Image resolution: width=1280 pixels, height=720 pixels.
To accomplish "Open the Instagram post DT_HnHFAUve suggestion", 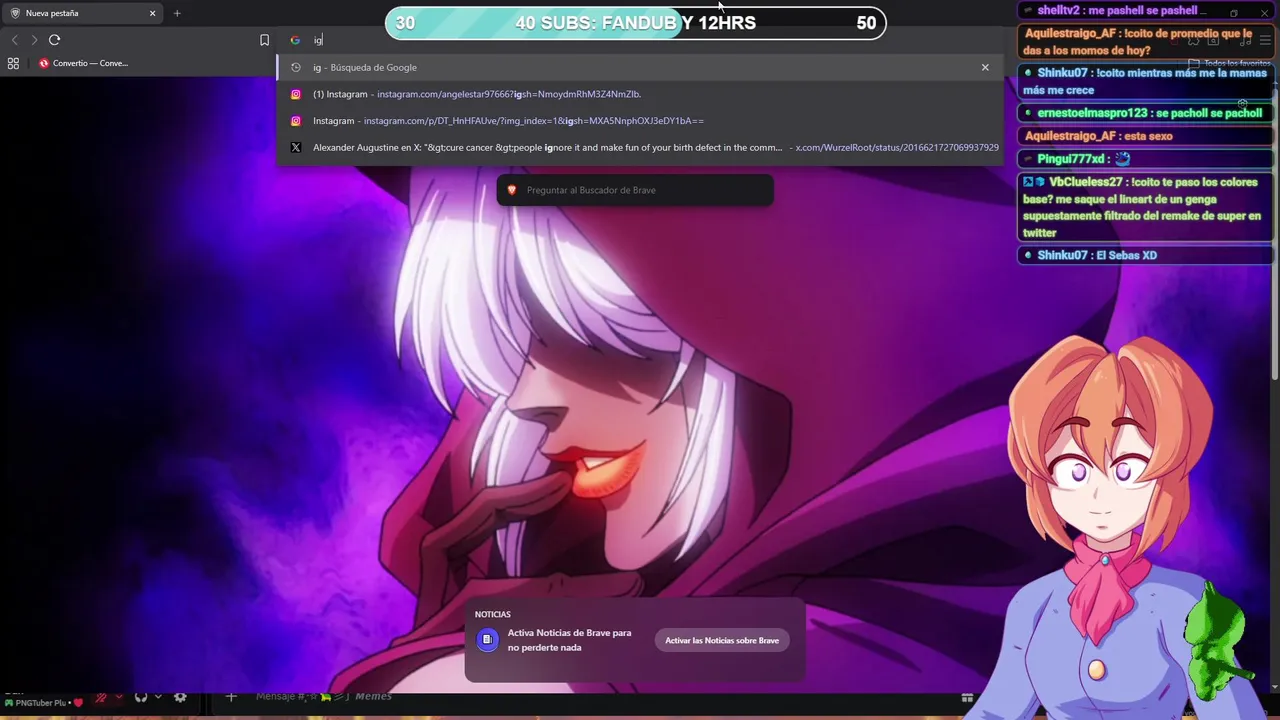I will point(640,121).
